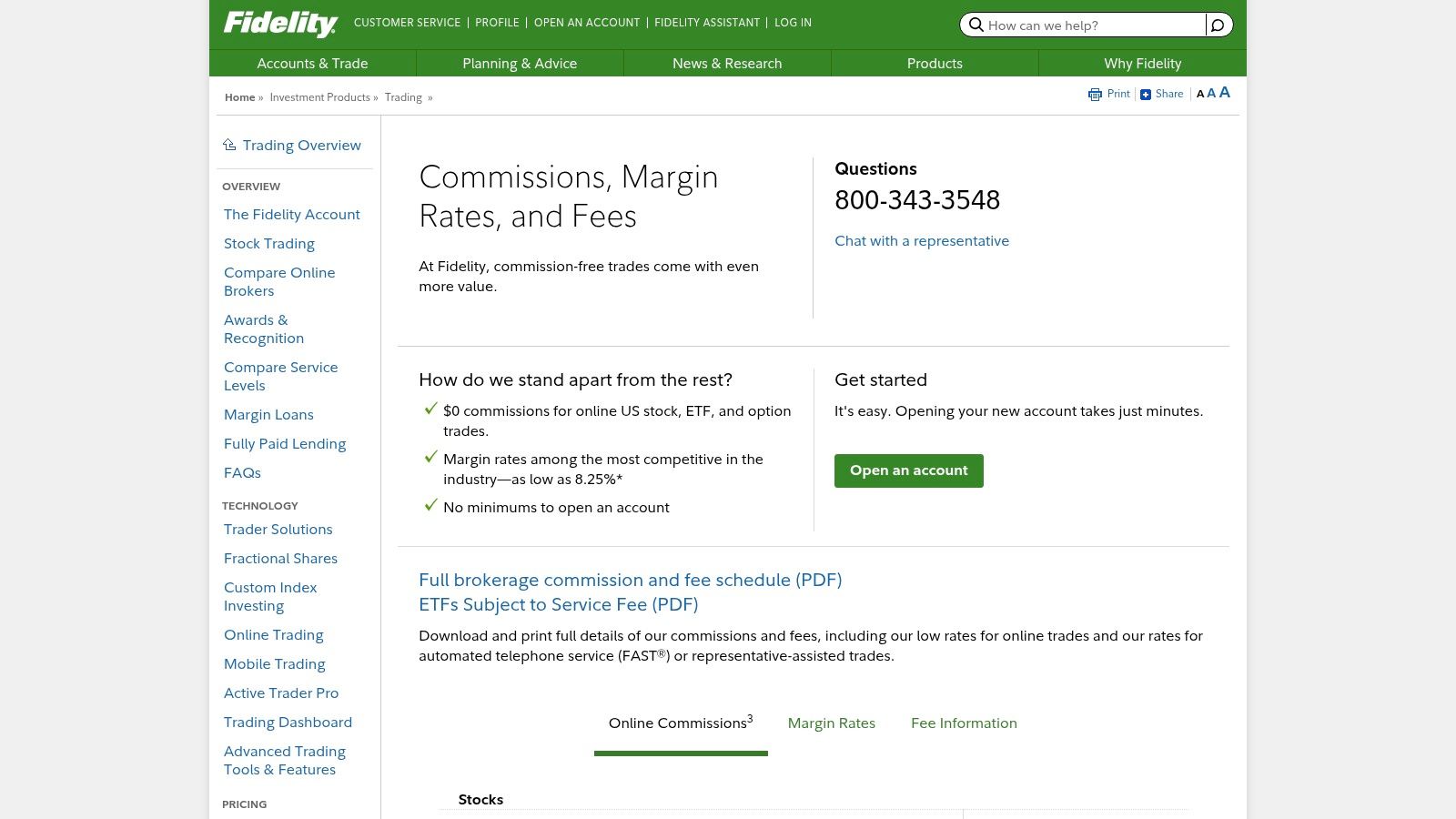Switch to the Fee Information tab
The height and width of the screenshot is (819, 1456).
click(964, 723)
